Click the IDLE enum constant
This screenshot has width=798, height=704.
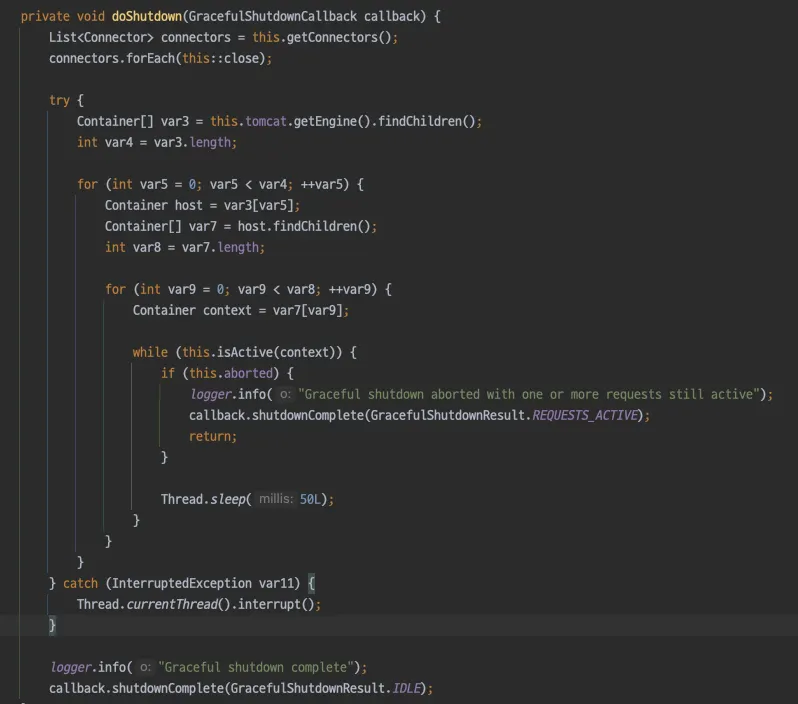click(x=406, y=689)
